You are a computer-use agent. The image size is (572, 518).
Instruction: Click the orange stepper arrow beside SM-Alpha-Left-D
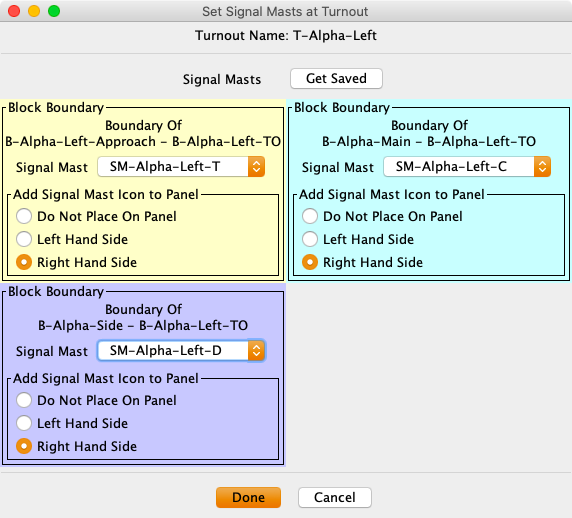256,351
